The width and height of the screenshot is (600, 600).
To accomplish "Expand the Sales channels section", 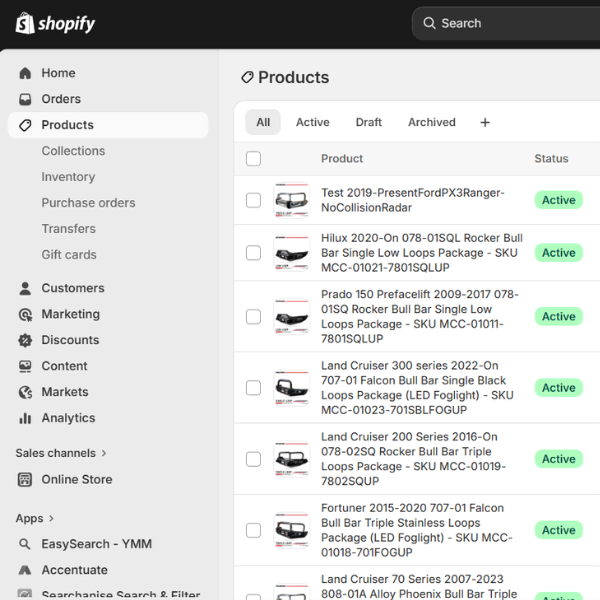I will pos(104,453).
